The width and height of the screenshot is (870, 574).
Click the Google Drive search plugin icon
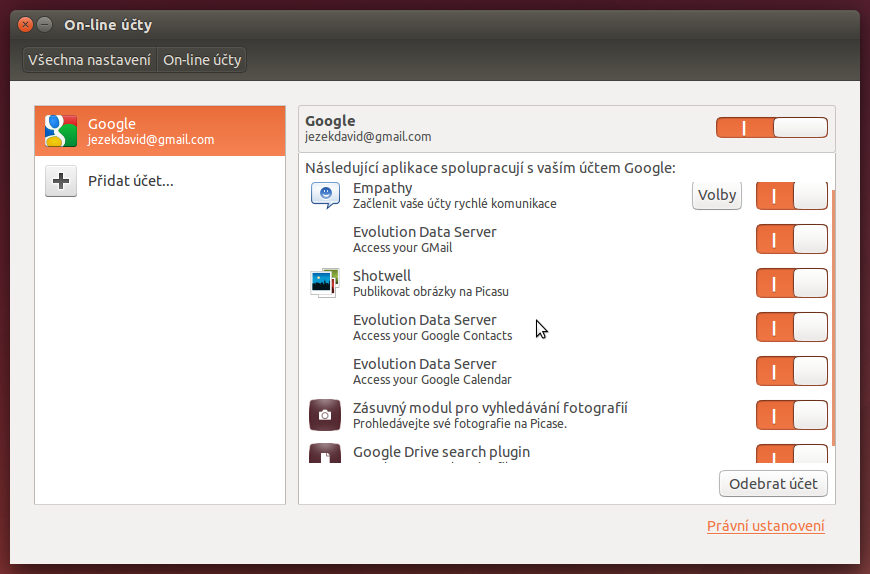click(x=325, y=454)
